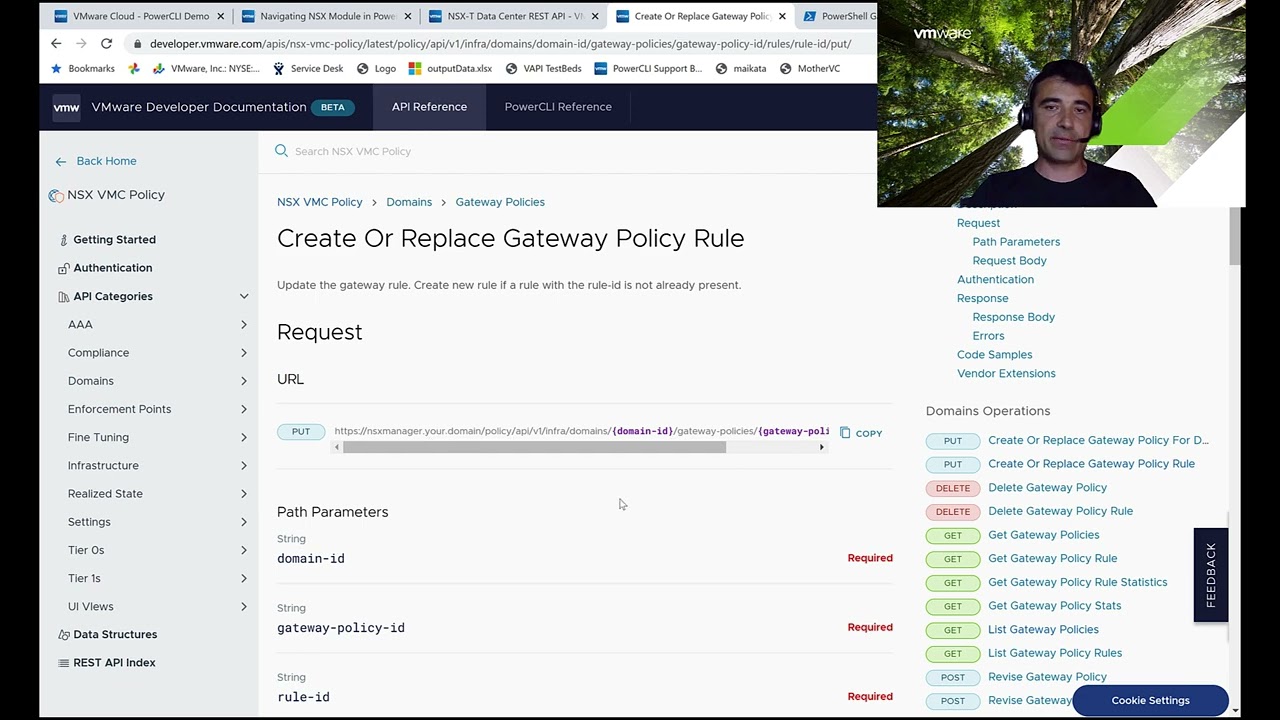Viewport: 1280px width, 720px height.
Task: Click the browser forward arrow
Action: click(81, 43)
